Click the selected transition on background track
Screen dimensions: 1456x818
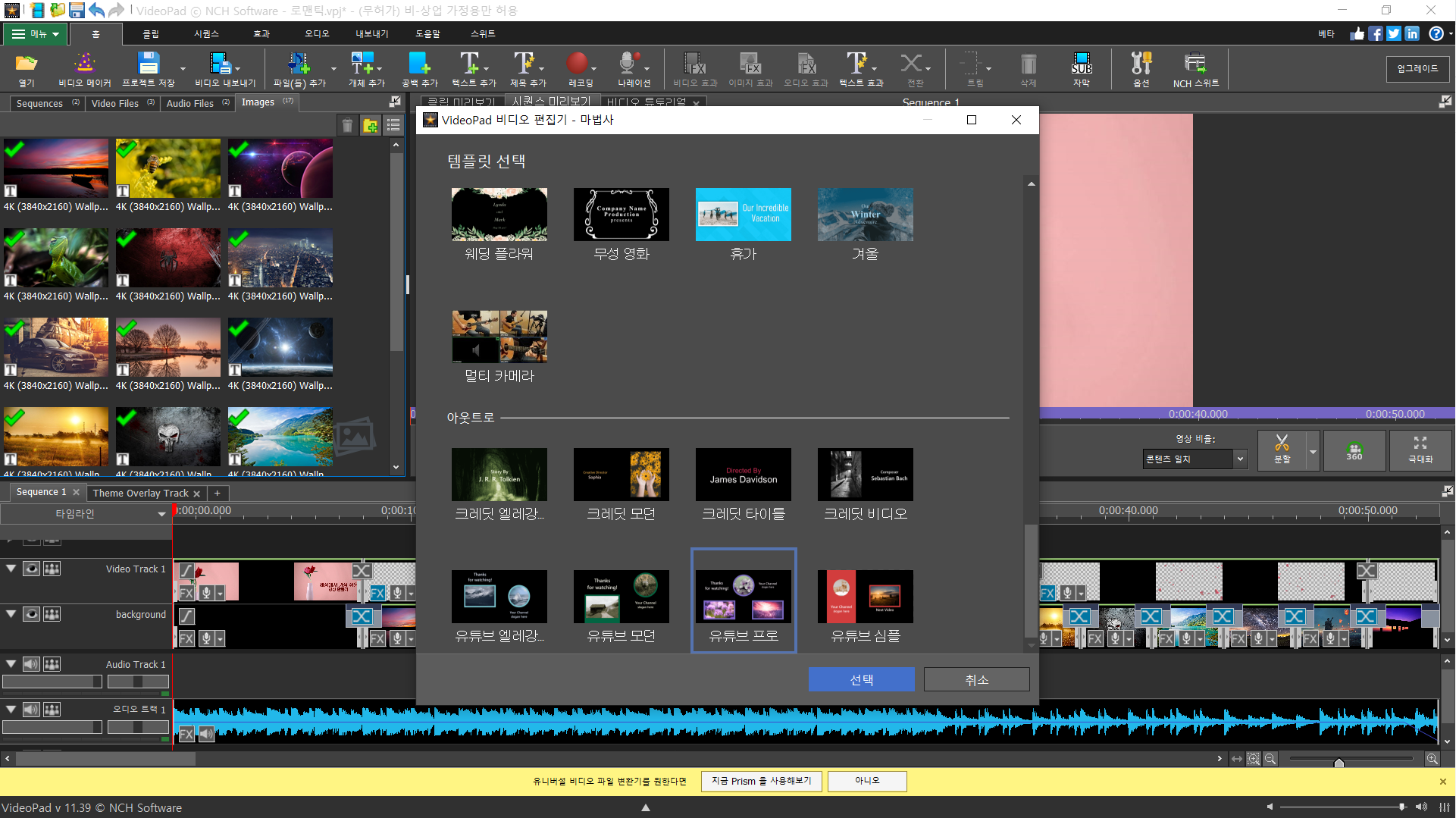[362, 616]
